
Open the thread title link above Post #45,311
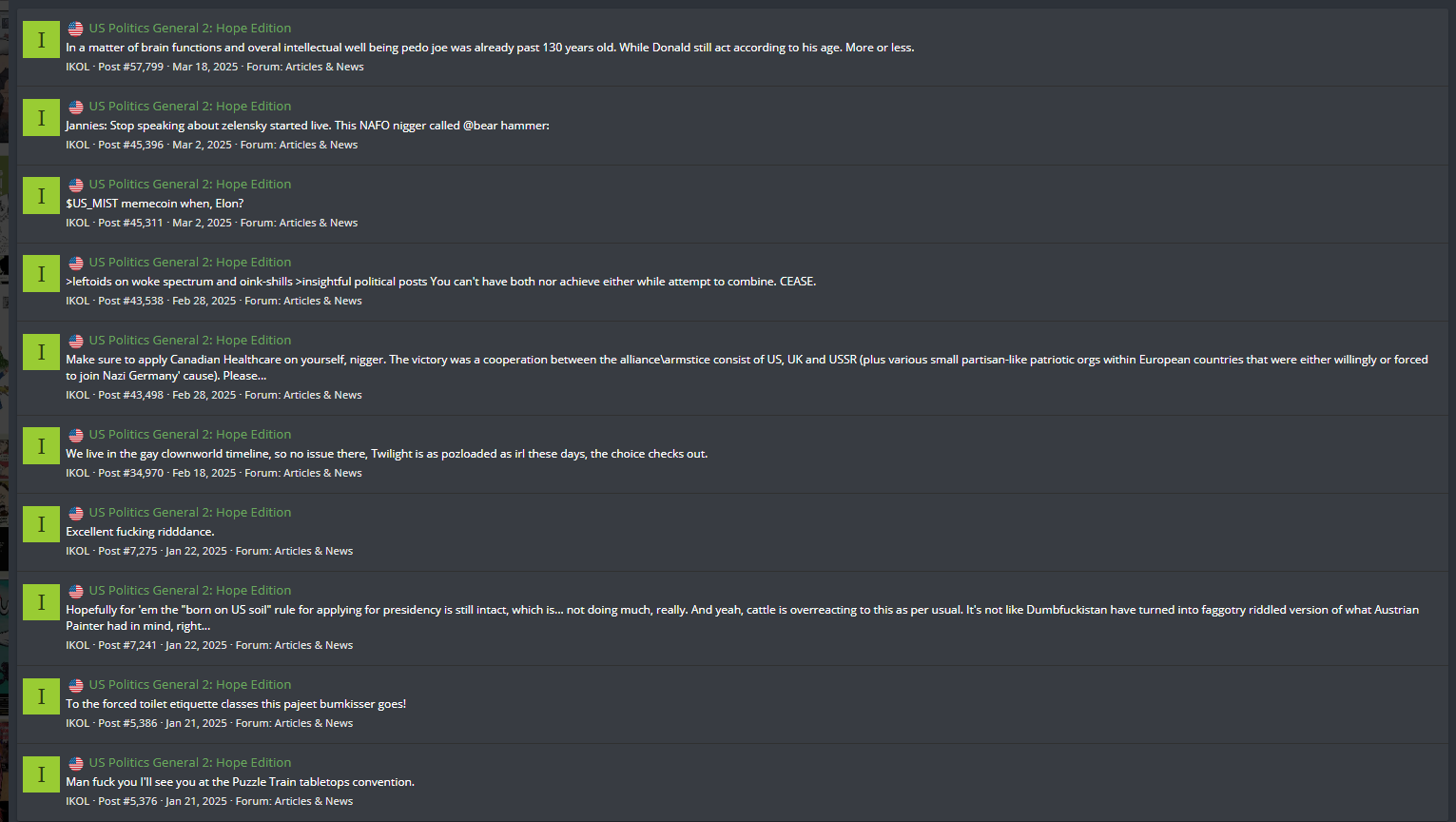pyautogui.click(x=190, y=185)
